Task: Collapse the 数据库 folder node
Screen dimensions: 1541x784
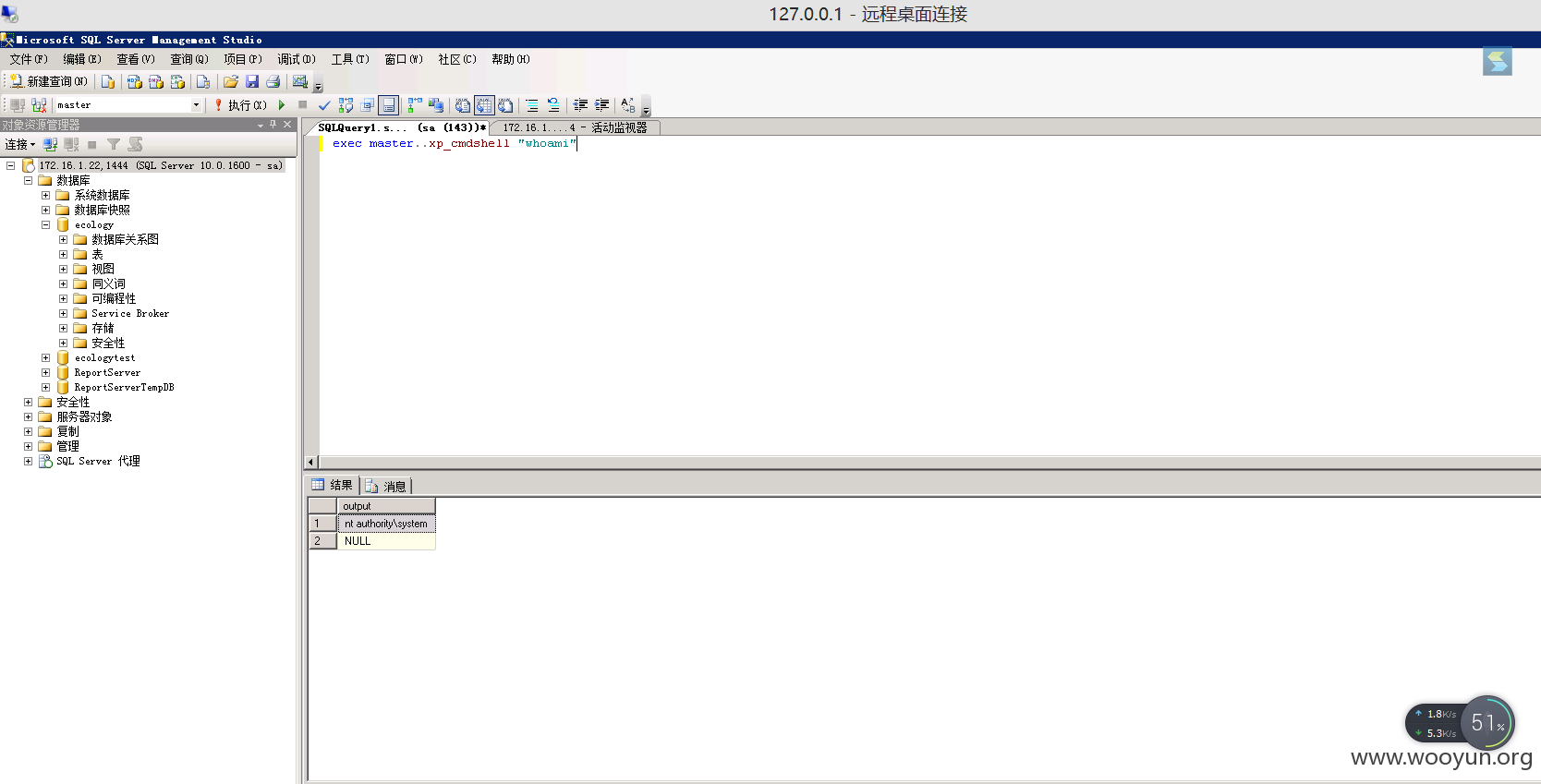Action: [28, 180]
